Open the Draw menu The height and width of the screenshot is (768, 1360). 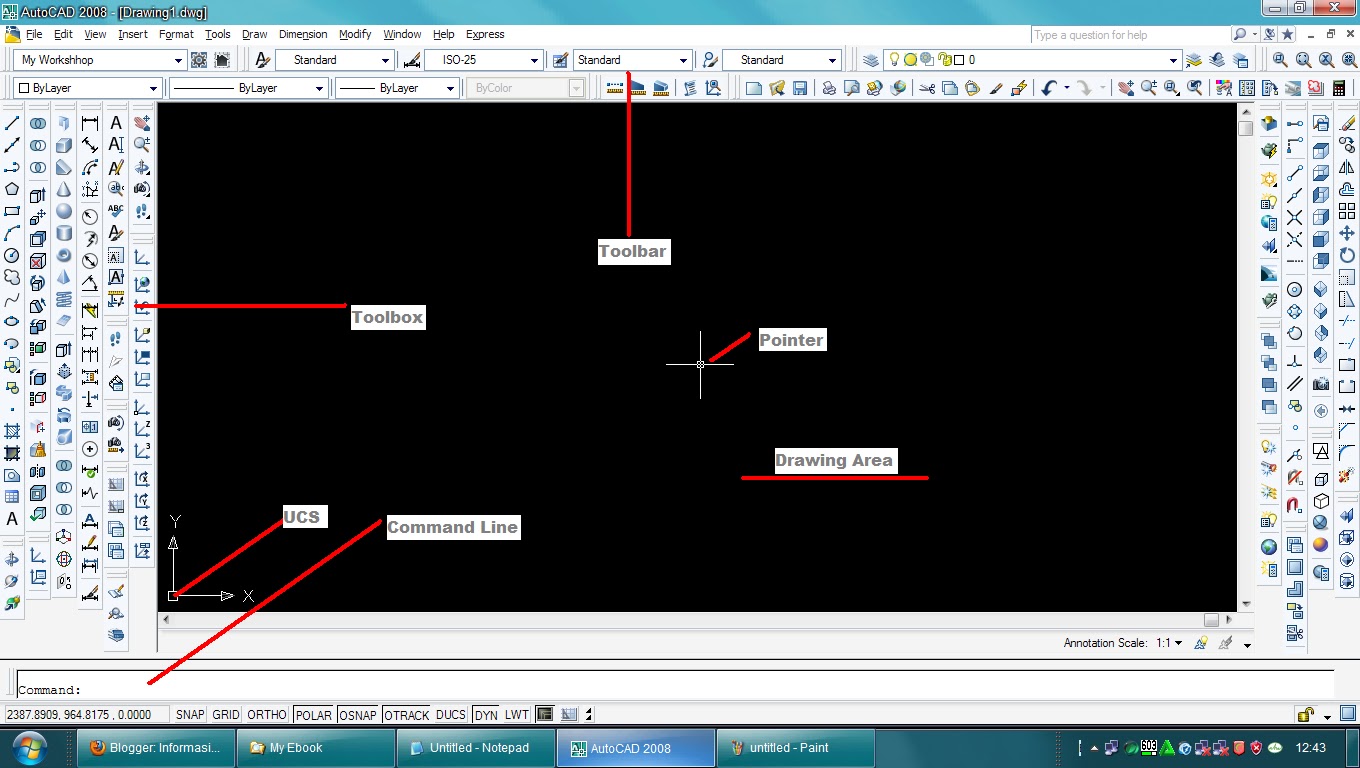tap(254, 34)
